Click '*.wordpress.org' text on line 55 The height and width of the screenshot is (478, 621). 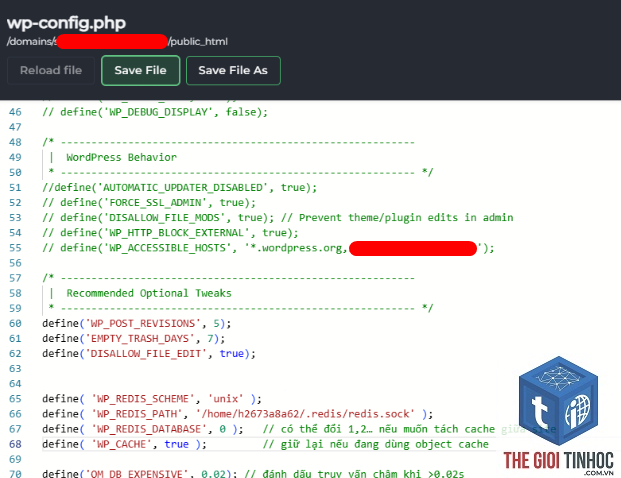click(296, 248)
